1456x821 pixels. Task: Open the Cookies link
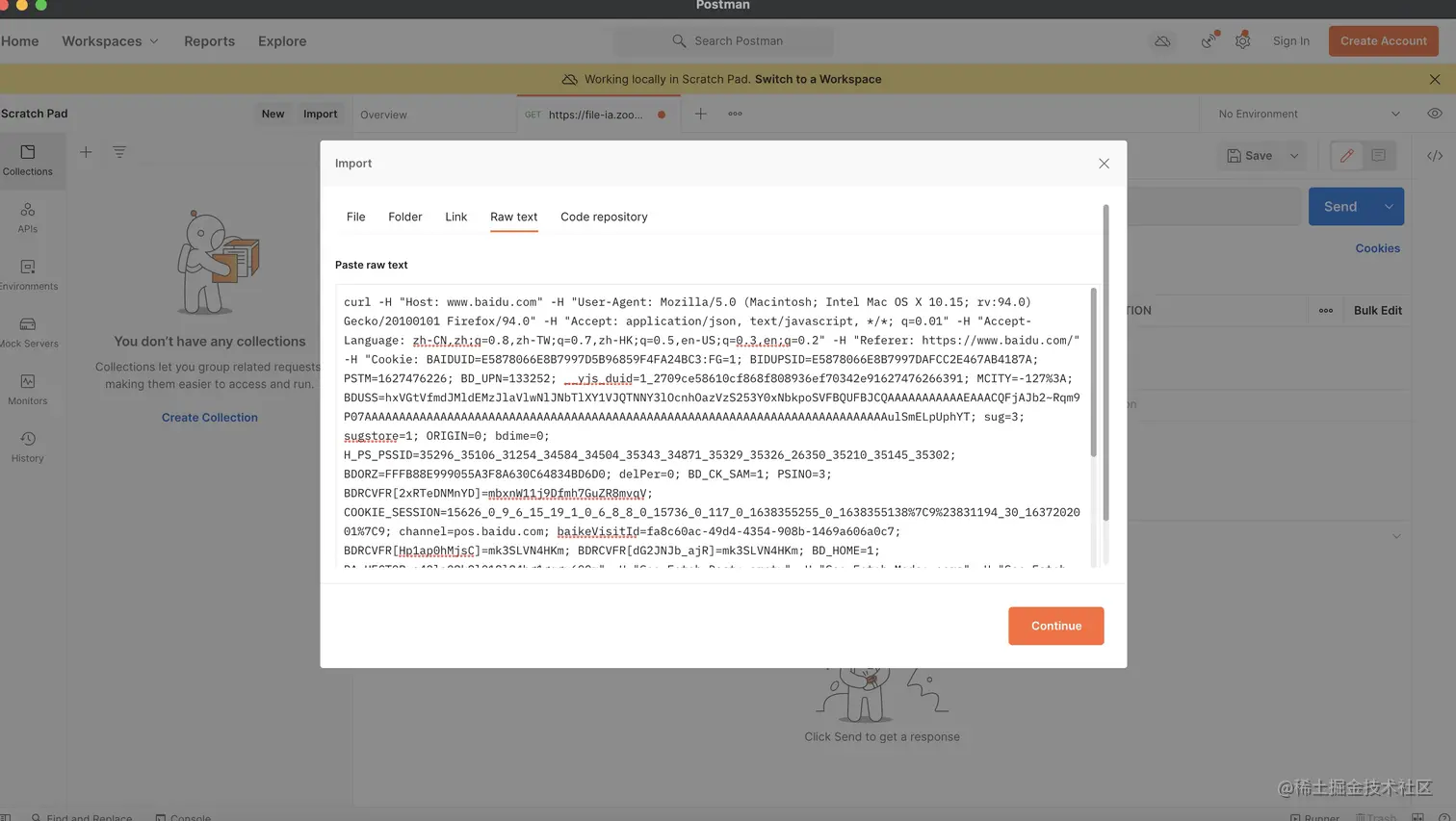(1377, 248)
